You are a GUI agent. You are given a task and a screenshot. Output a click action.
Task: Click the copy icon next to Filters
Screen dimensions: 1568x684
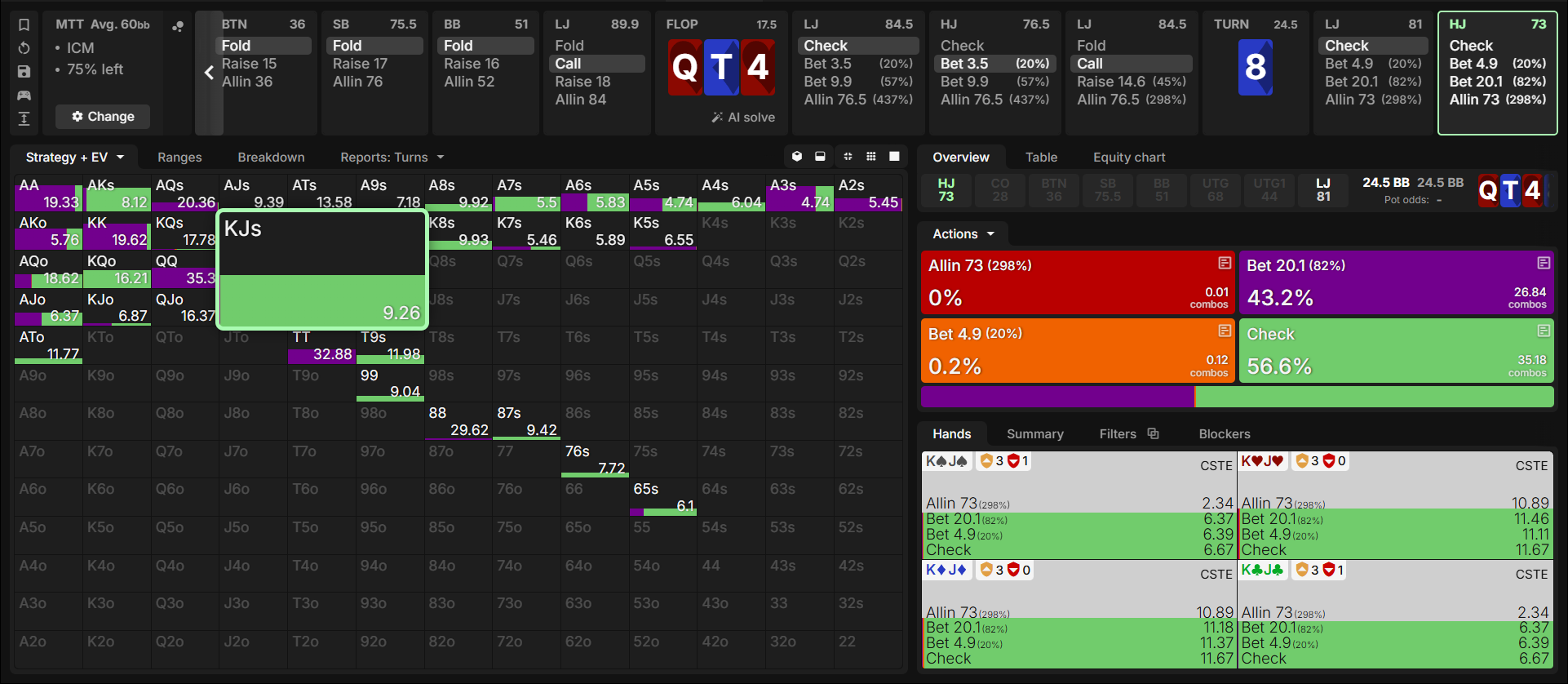(x=1153, y=433)
